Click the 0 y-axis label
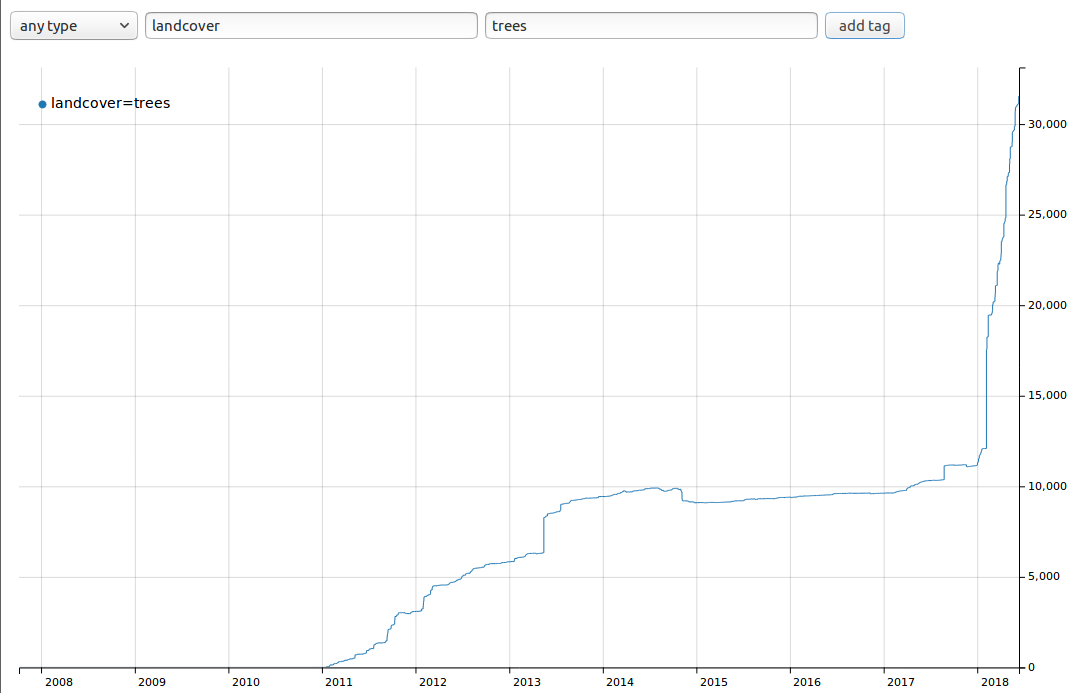1082x693 pixels. point(1032,667)
